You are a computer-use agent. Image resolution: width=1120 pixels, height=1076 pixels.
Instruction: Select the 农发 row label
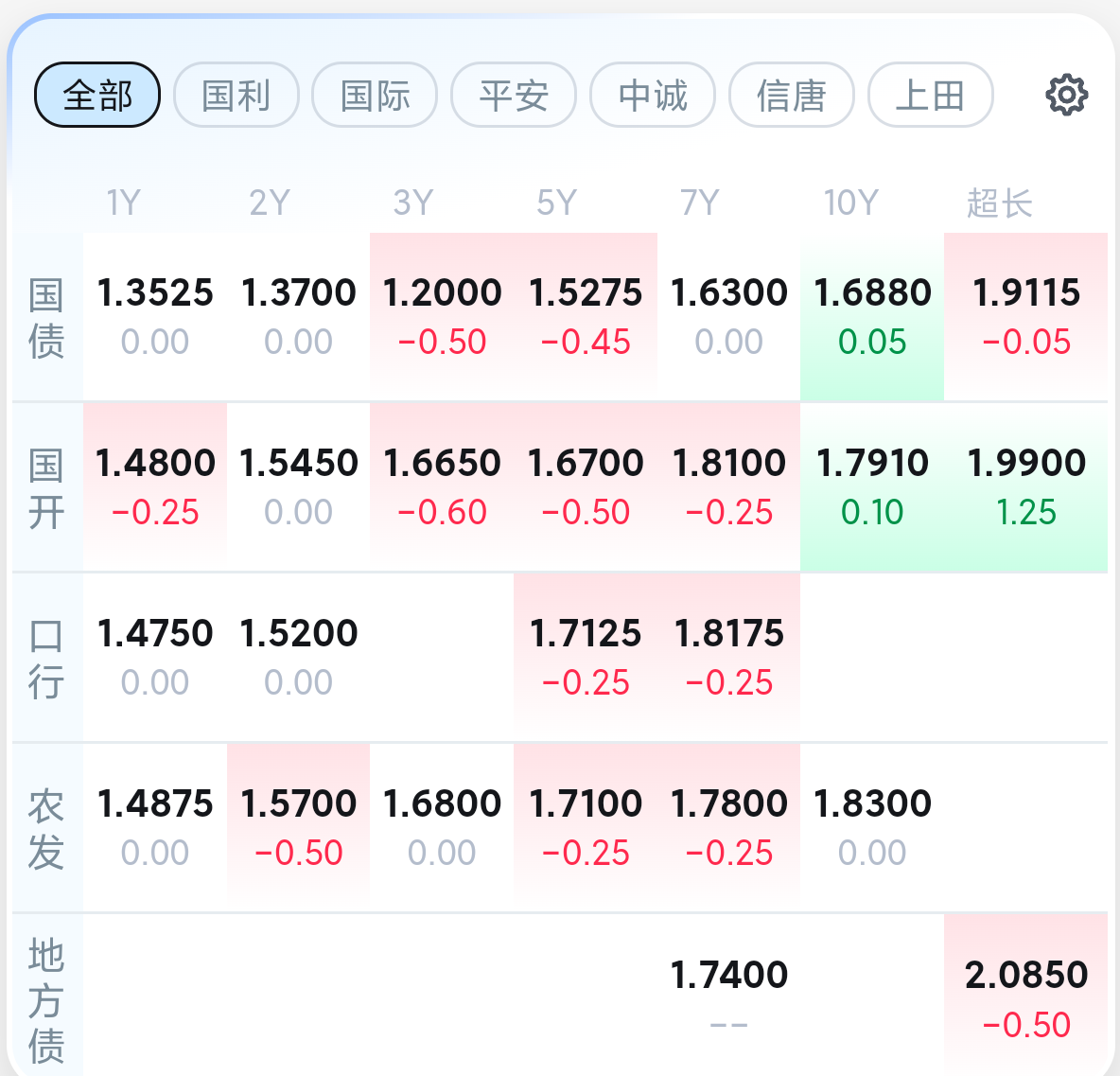click(x=46, y=829)
